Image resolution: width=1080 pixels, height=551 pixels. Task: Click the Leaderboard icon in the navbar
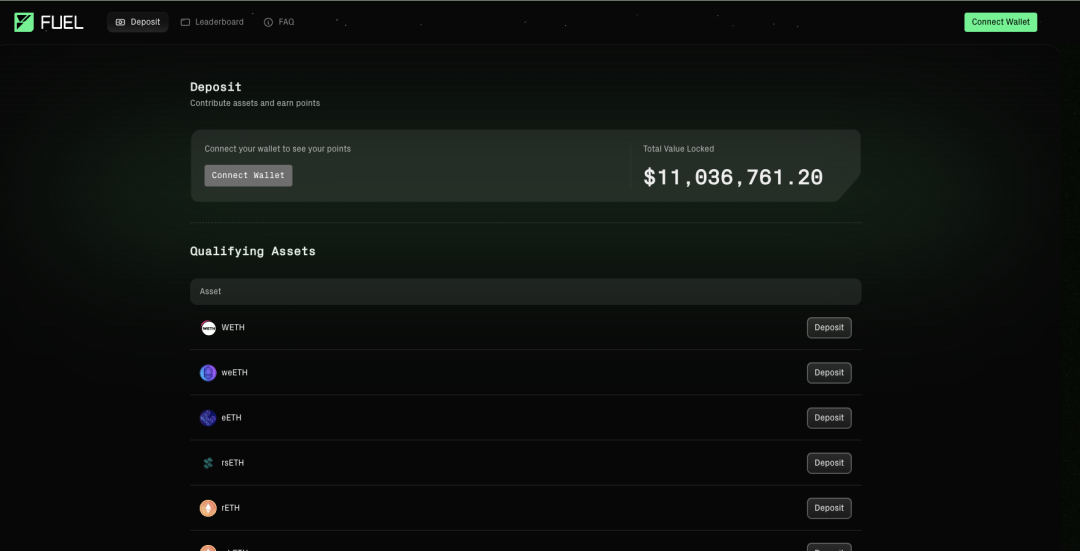tap(185, 22)
